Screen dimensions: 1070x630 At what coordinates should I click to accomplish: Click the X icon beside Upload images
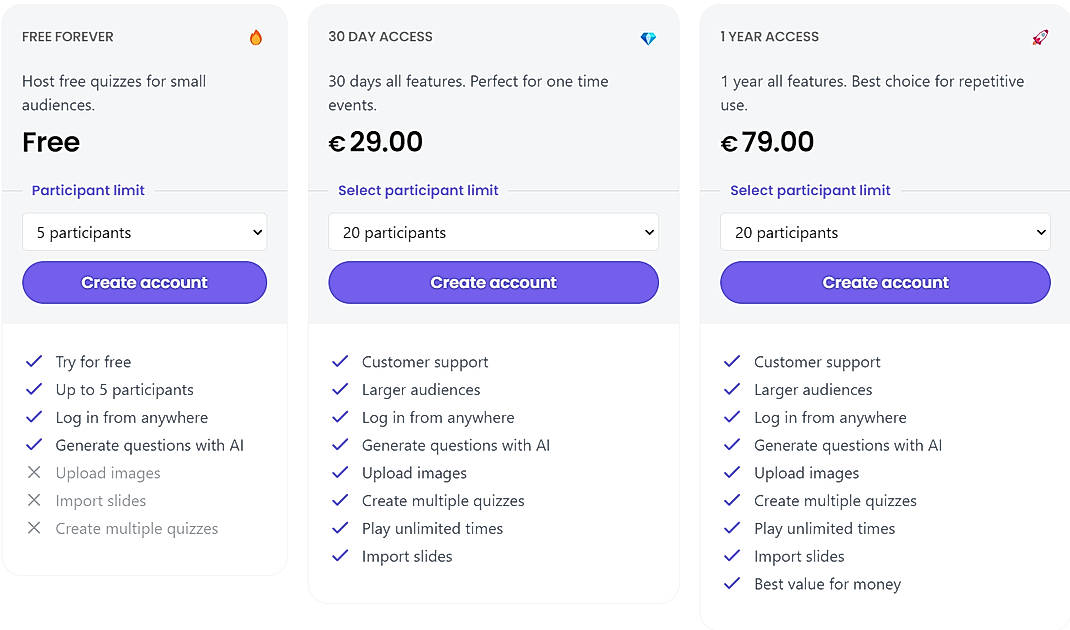34,472
